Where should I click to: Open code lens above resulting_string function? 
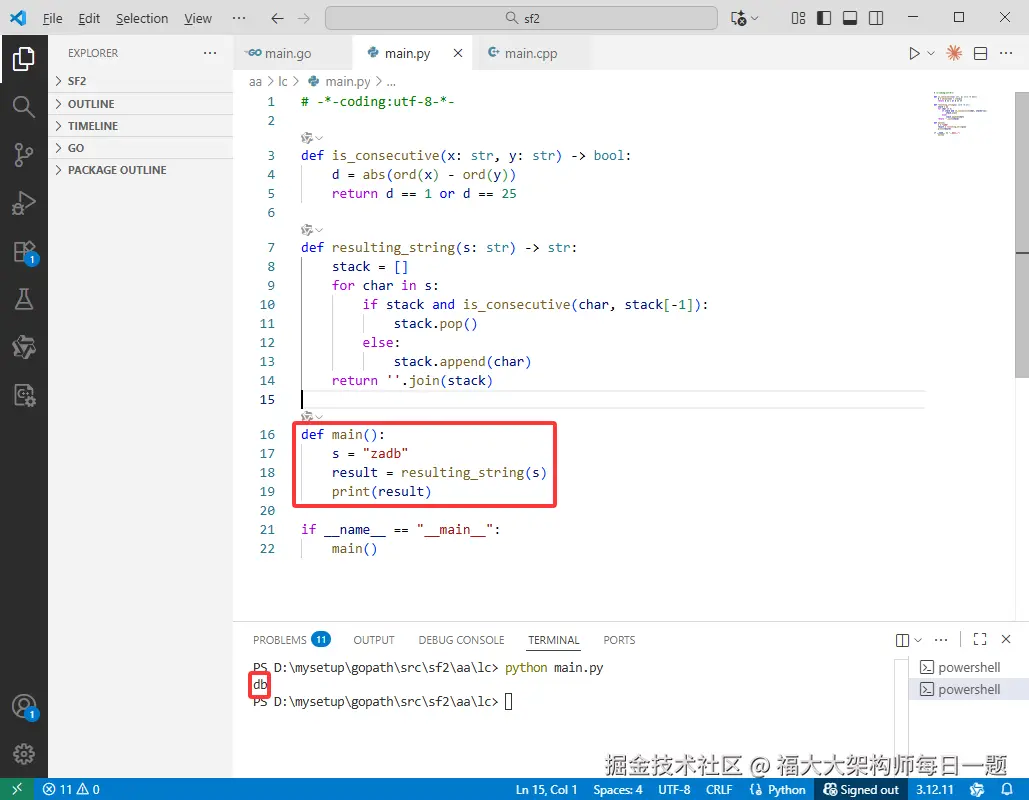point(312,230)
